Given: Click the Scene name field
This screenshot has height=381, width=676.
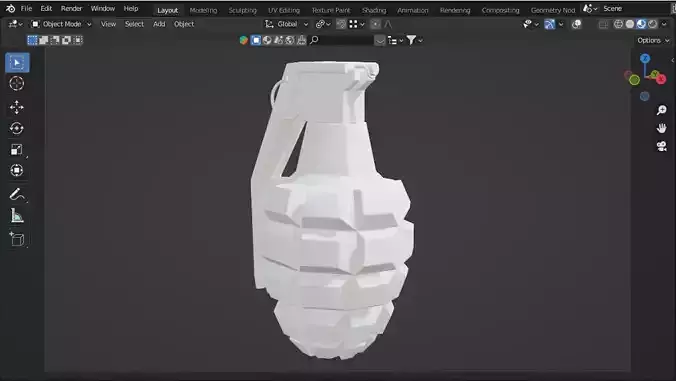Looking at the screenshot, I should click(635, 9).
